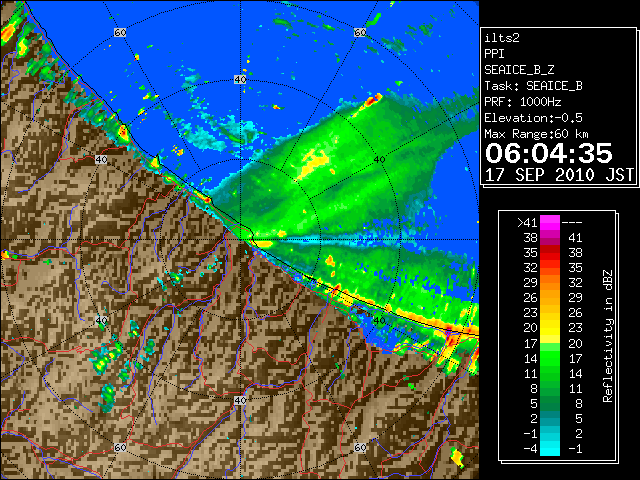Pick the yellow band of the reflectivity scale
Viewport: 640px width, 480px height.
point(550,328)
